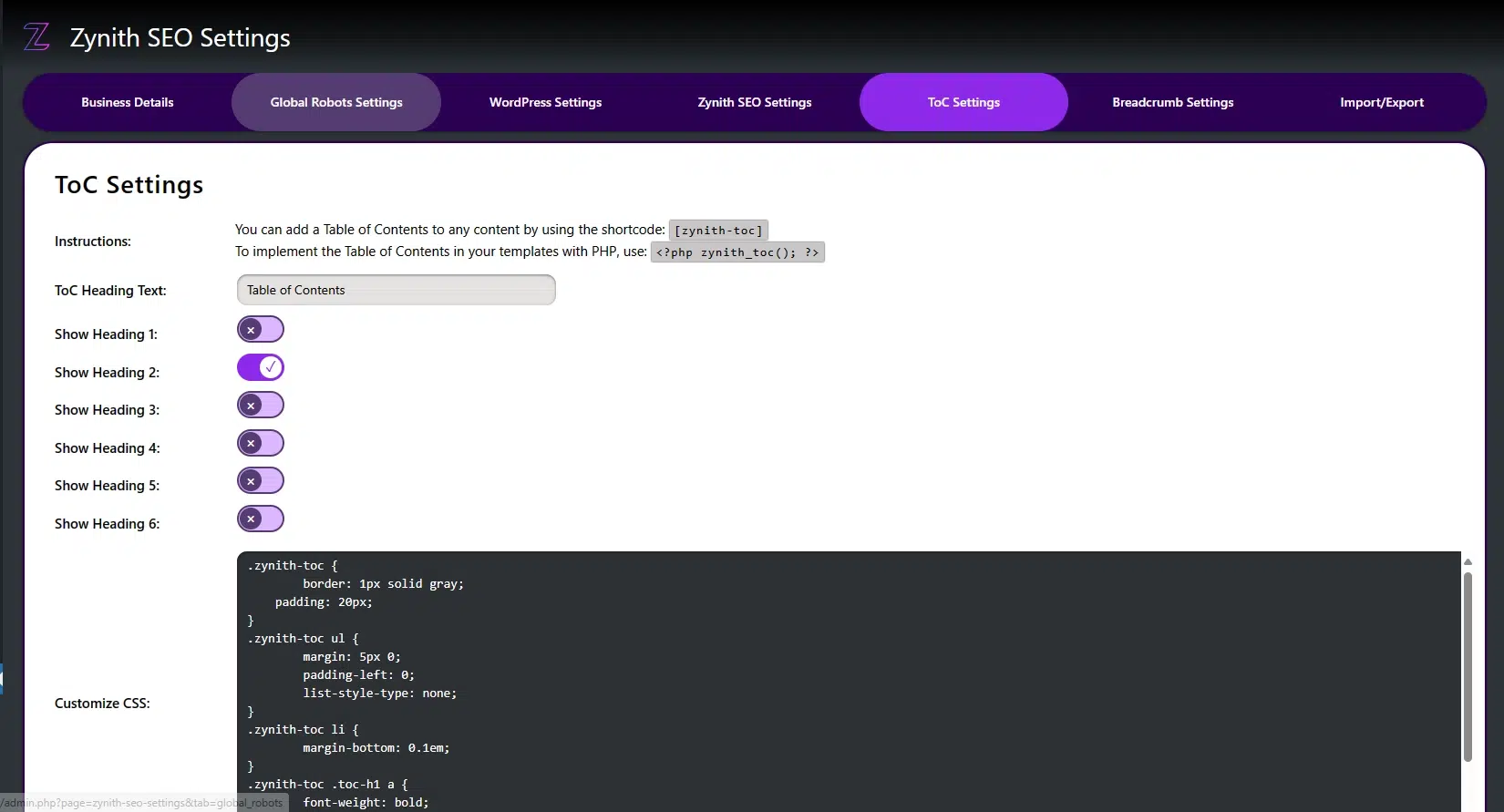Click '.zynith-toc .toc-h1 a {' selector line
Screen dimensions: 1504x812
coord(327,785)
